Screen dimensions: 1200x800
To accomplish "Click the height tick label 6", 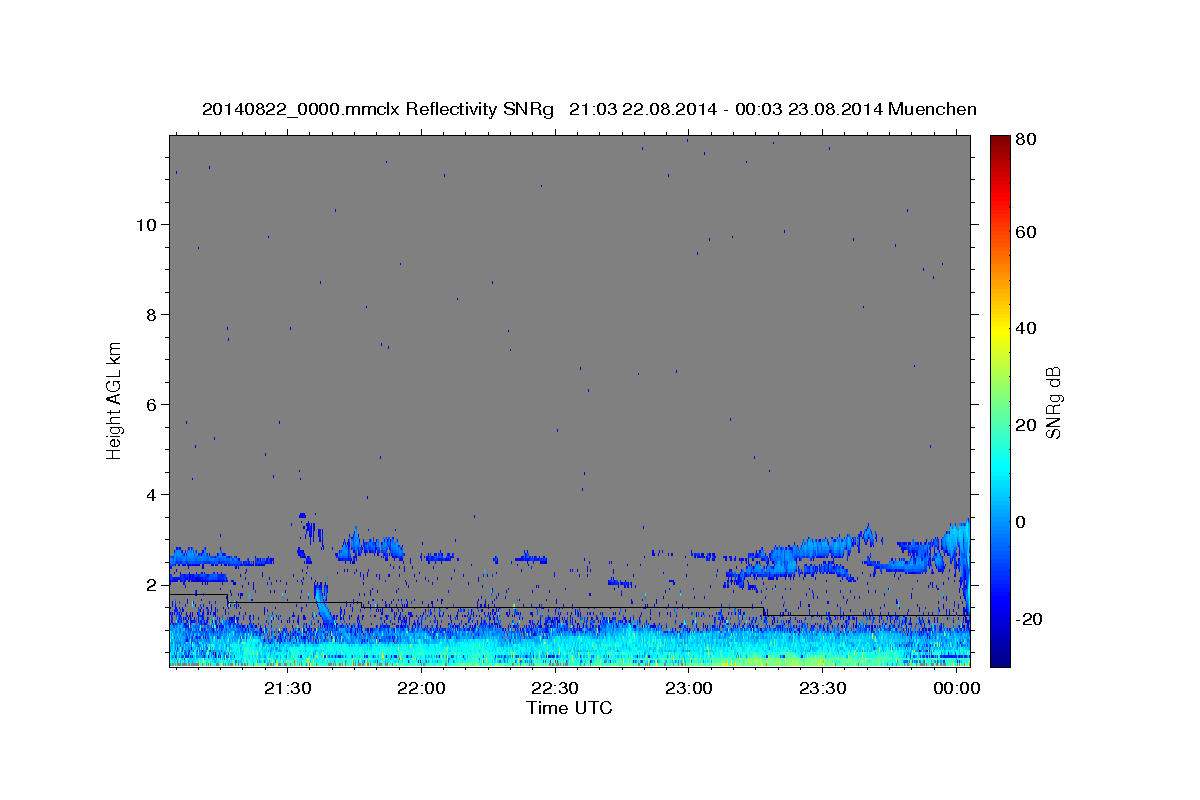I will tap(152, 404).
